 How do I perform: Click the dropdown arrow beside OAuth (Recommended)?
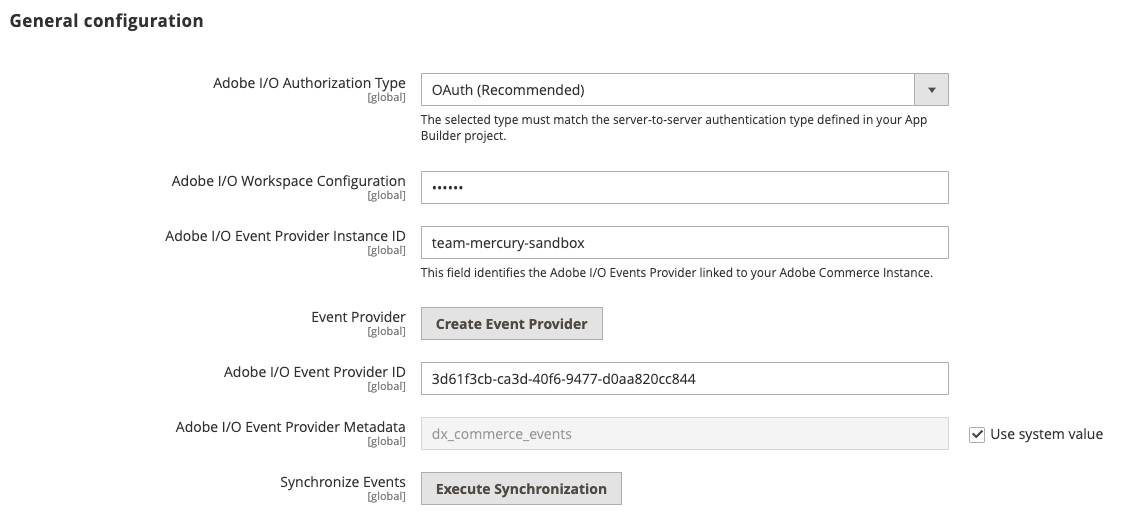(931, 90)
